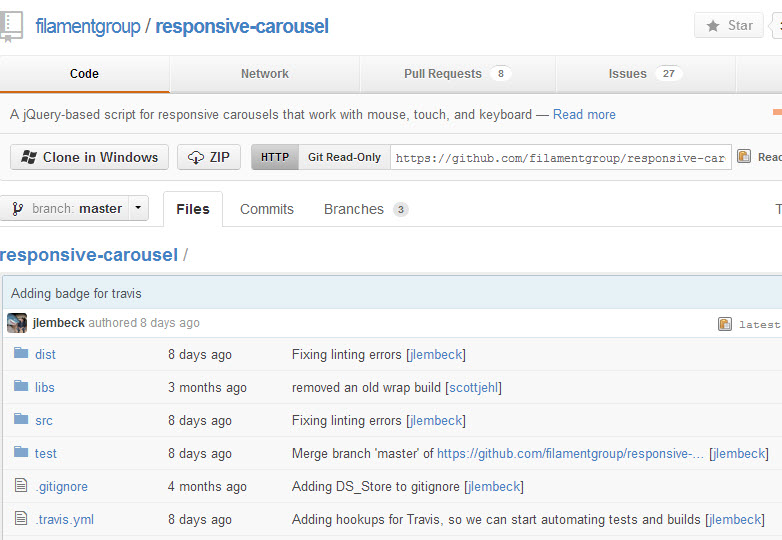Open the Issues tab
Viewport: 782px width, 540px height.
[x=645, y=74]
